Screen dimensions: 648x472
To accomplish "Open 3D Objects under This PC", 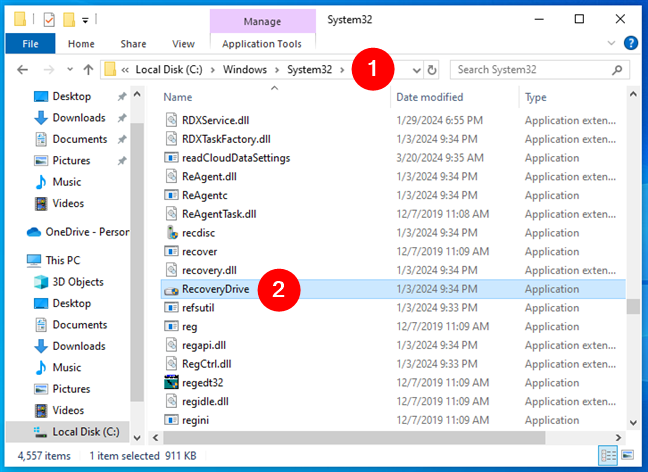I will (x=69, y=282).
